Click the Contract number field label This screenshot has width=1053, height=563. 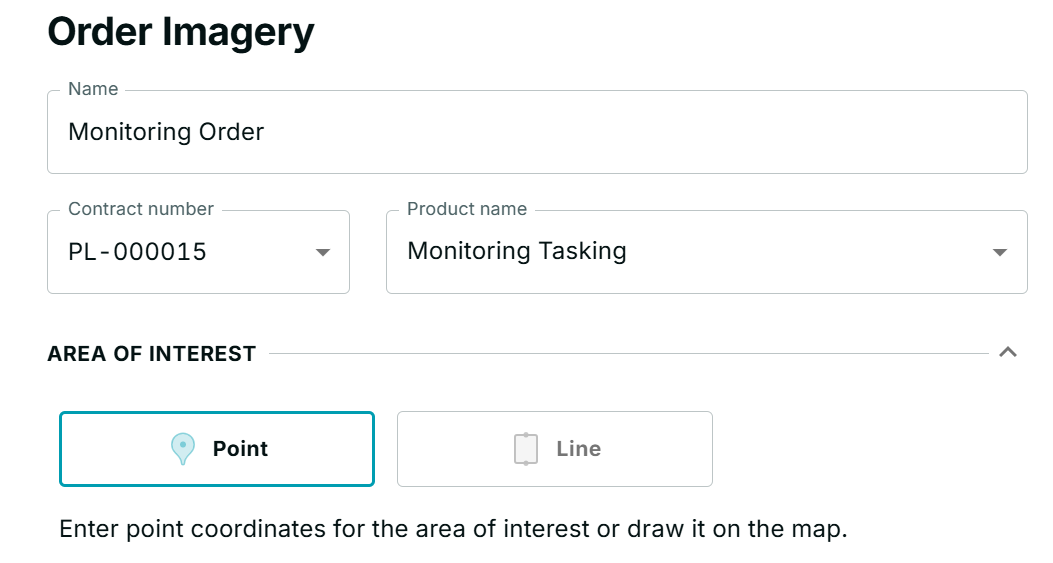tap(141, 209)
